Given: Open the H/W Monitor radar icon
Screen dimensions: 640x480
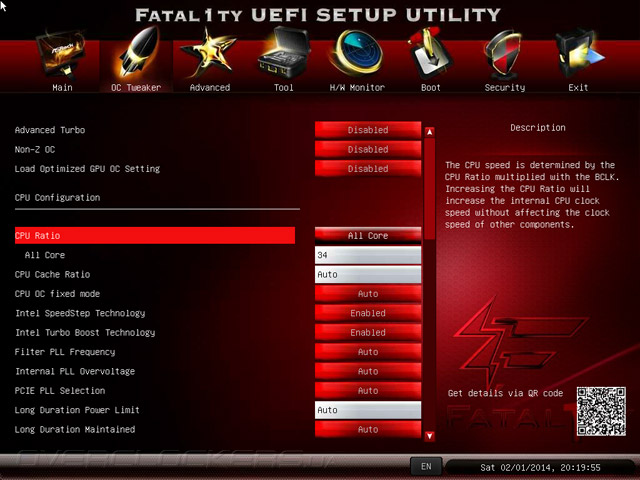Looking at the screenshot, I should (357, 53).
